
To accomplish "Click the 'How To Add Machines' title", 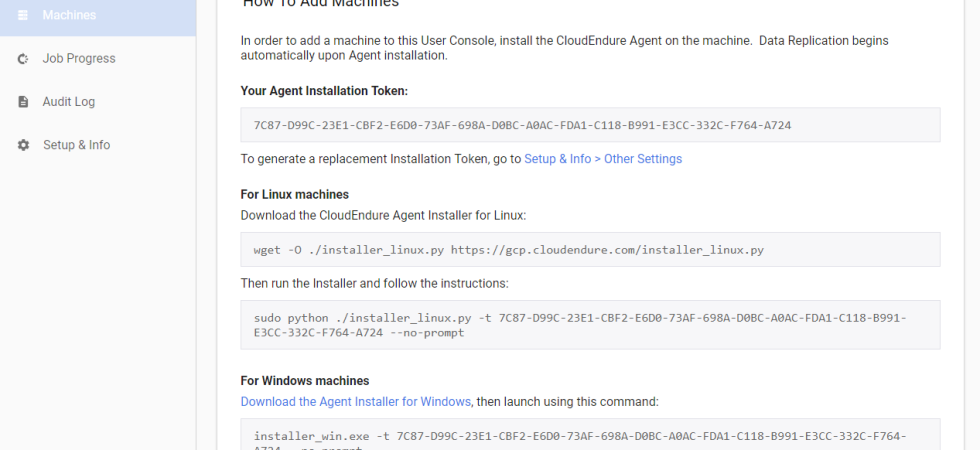I will coord(321,4).
